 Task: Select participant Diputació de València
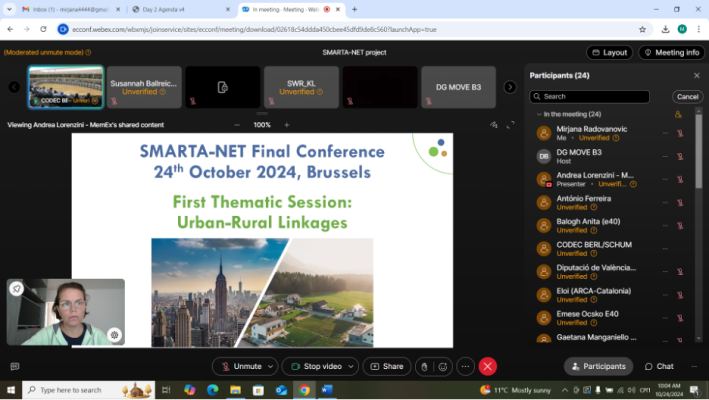point(610,272)
